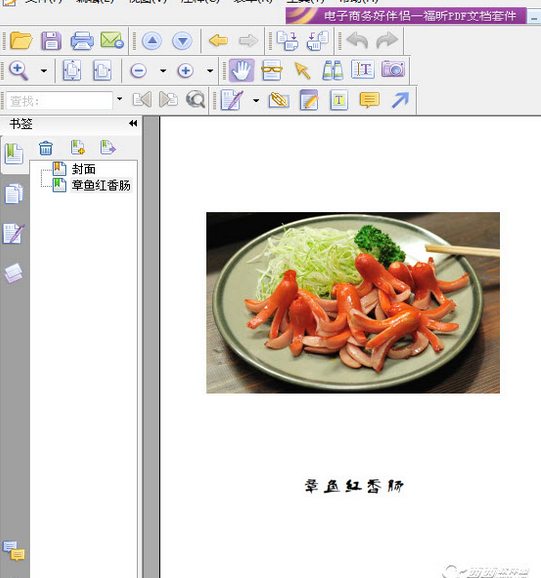Delete bookmark with trash icon
The height and width of the screenshot is (578, 541).
click(46, 148)
